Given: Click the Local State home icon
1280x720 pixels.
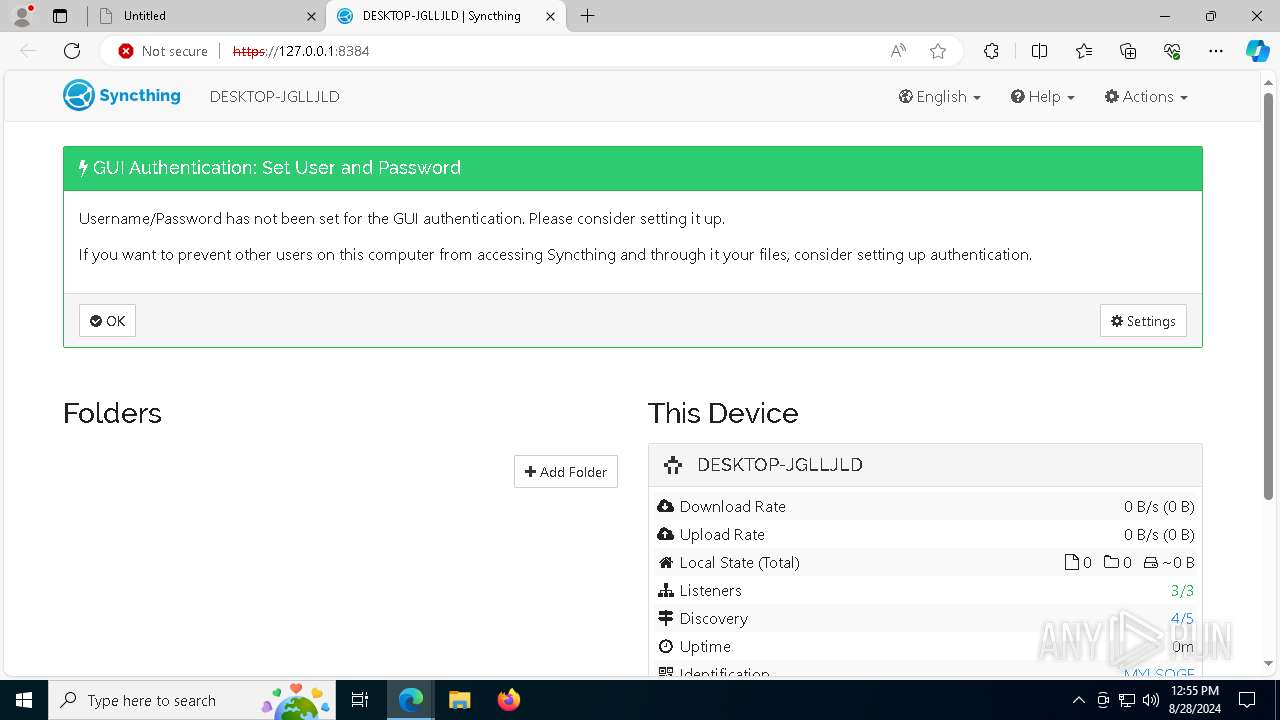Looking at the screenshot, I should point(666,562).
